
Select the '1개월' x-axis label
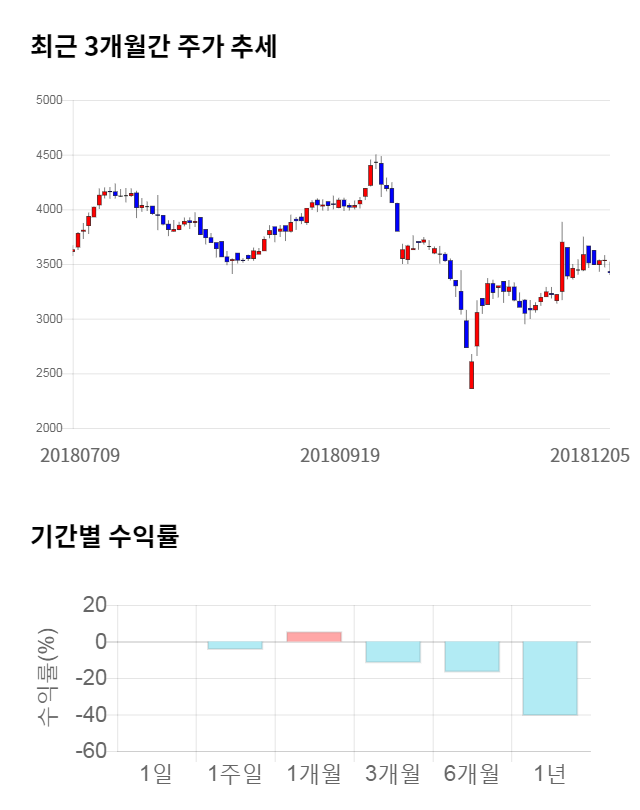click(x=314, y=773)
